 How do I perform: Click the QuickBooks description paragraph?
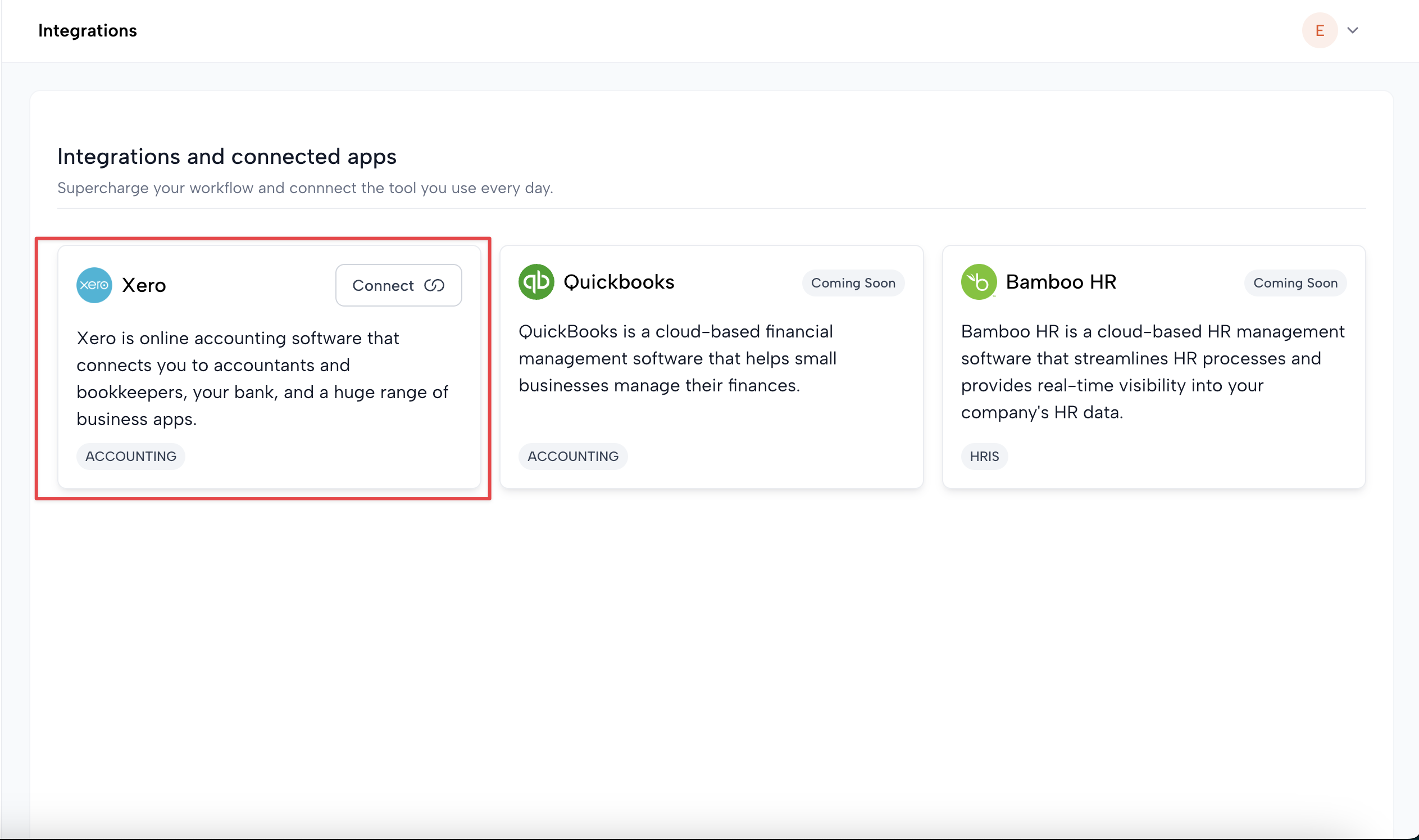coord(677,358)
